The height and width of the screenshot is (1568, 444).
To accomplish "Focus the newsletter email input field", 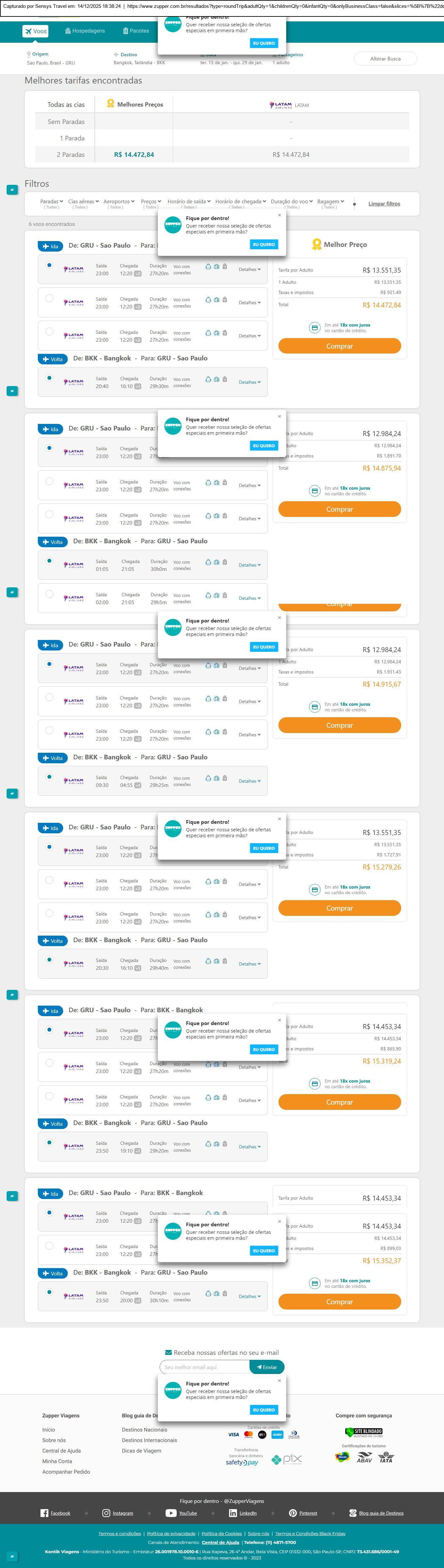I will pyautogui.click(x=205, y=1366).
